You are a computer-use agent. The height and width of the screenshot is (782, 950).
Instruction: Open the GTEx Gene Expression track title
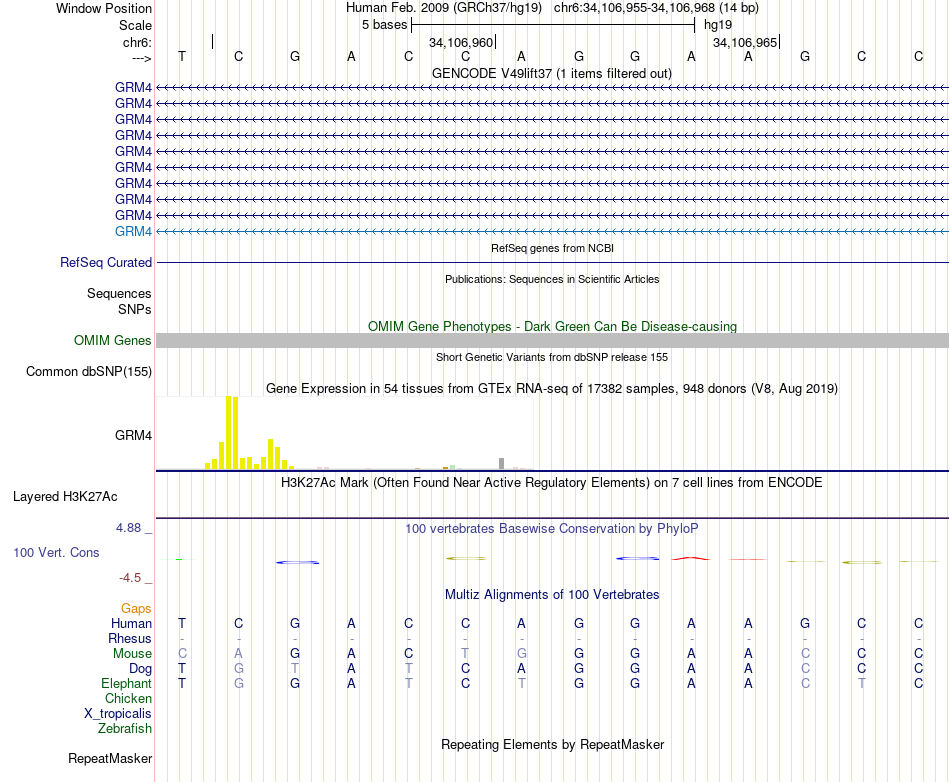552,388
